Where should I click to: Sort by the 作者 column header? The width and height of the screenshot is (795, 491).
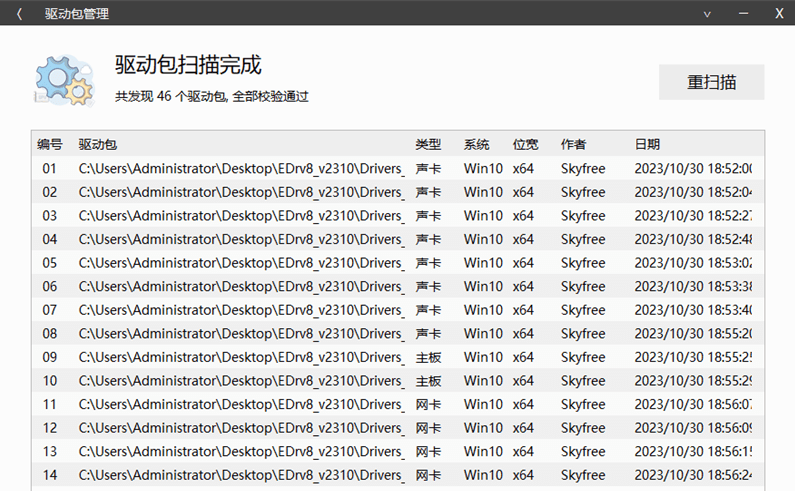(x=574, y=144)
